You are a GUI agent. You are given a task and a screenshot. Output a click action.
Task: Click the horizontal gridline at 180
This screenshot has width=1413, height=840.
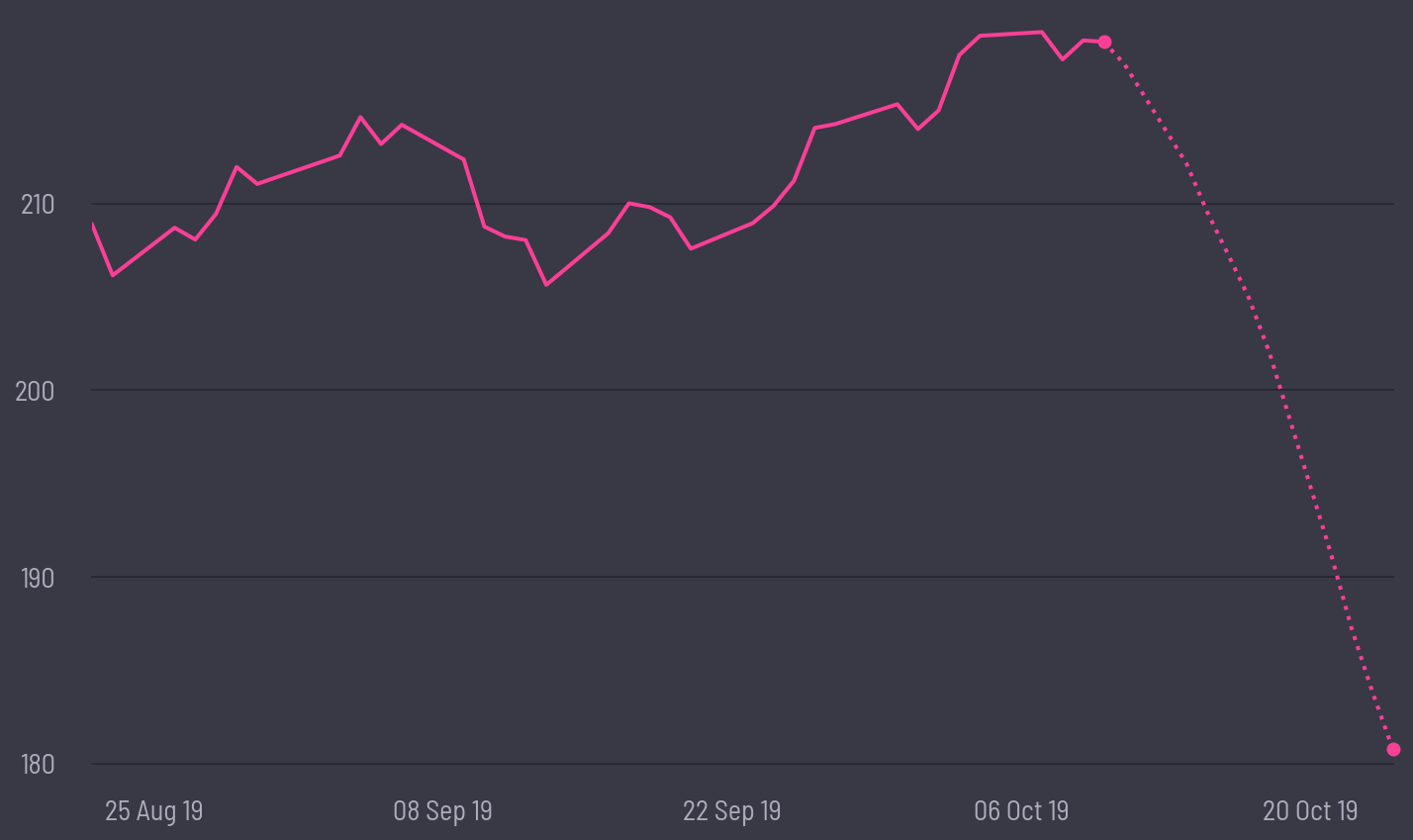(x=693, y=764)
